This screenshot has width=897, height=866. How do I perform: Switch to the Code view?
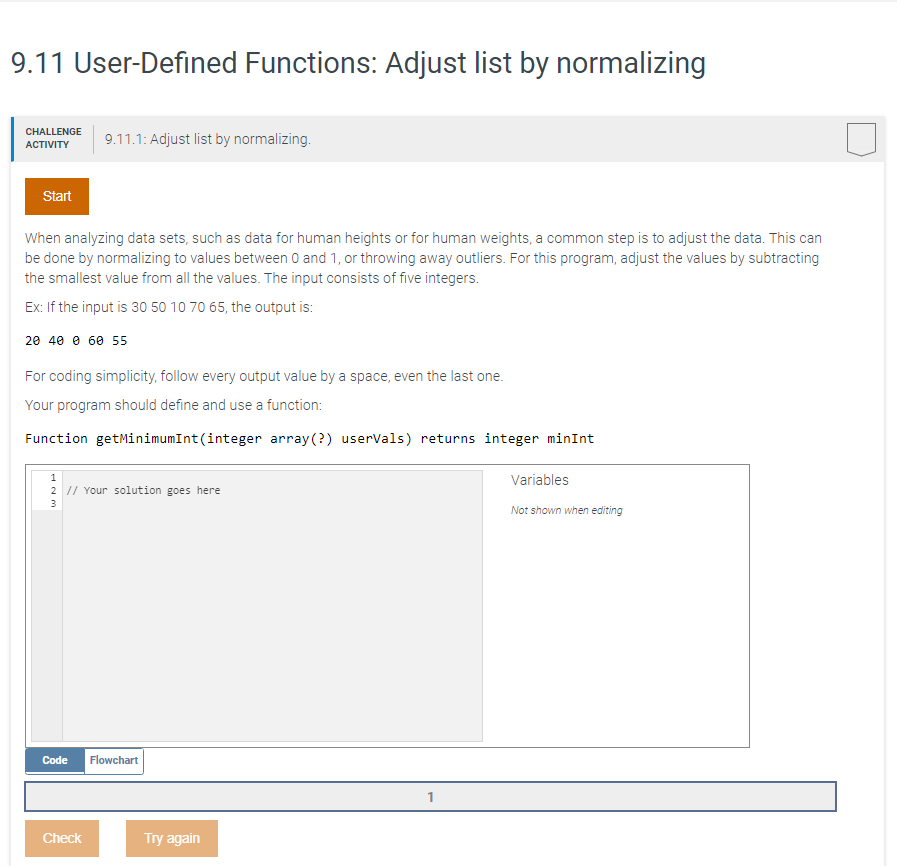click(x=54, y=760)
